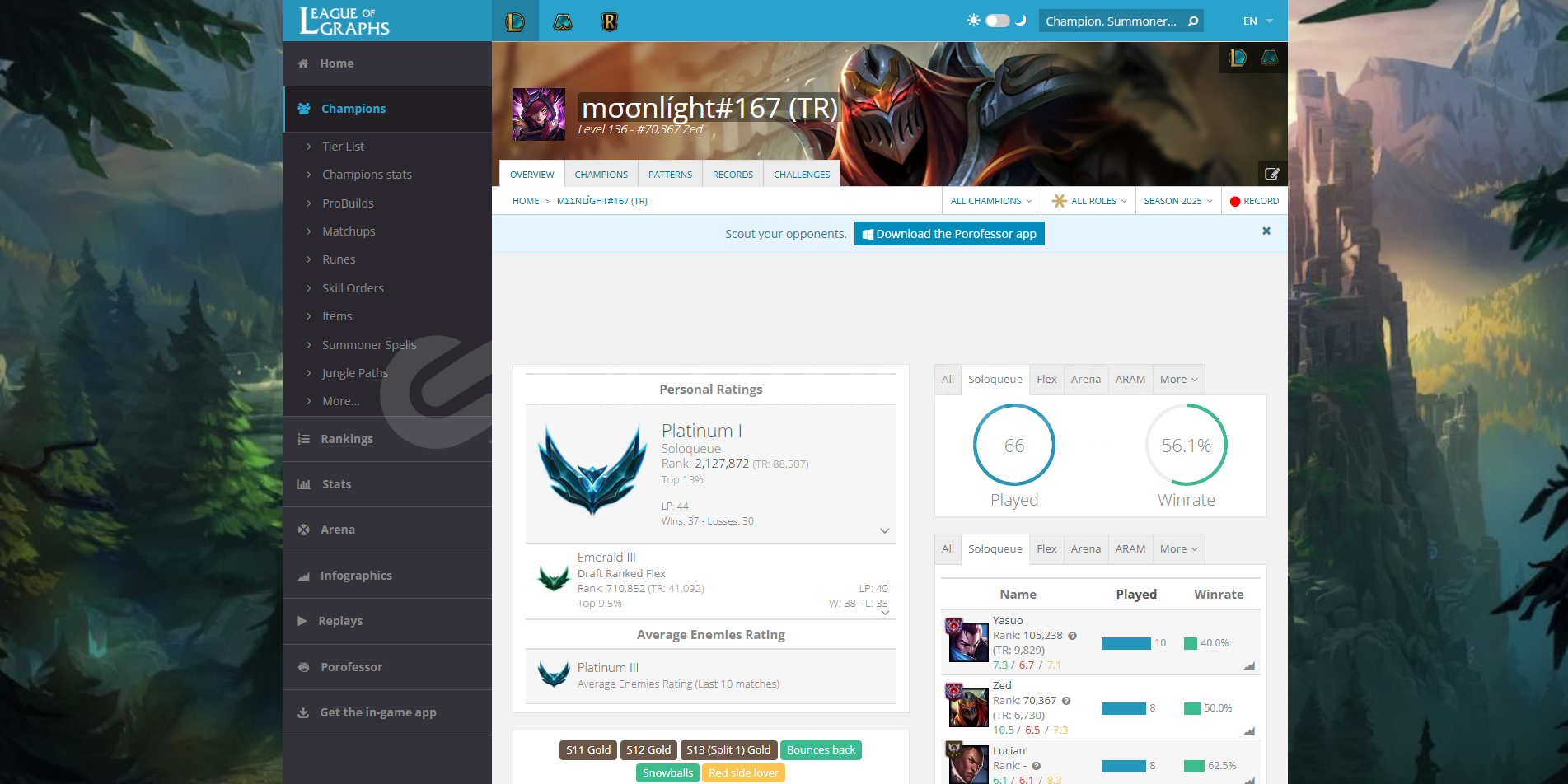Click the Bounces back tag
The height and width of the screenshot is (784, 1568).
(821, 750)
